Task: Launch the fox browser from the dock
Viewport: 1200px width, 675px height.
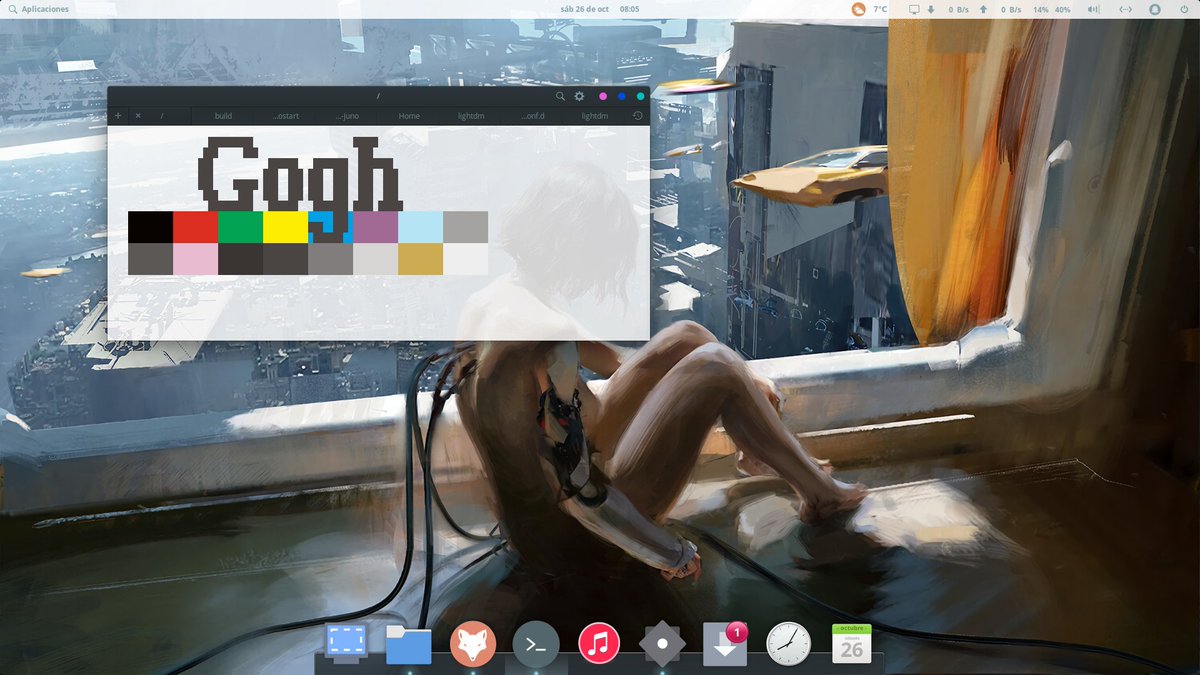Action: [473, 644]
